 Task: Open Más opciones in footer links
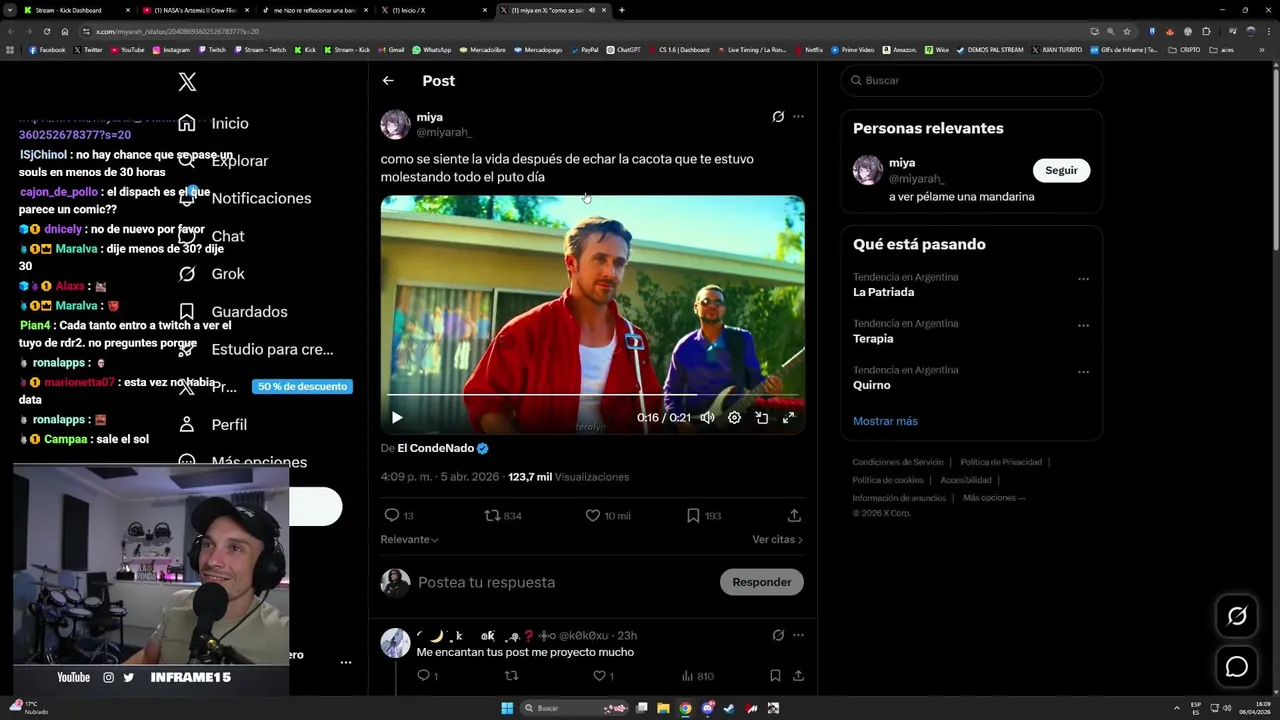tap(994, 498)
